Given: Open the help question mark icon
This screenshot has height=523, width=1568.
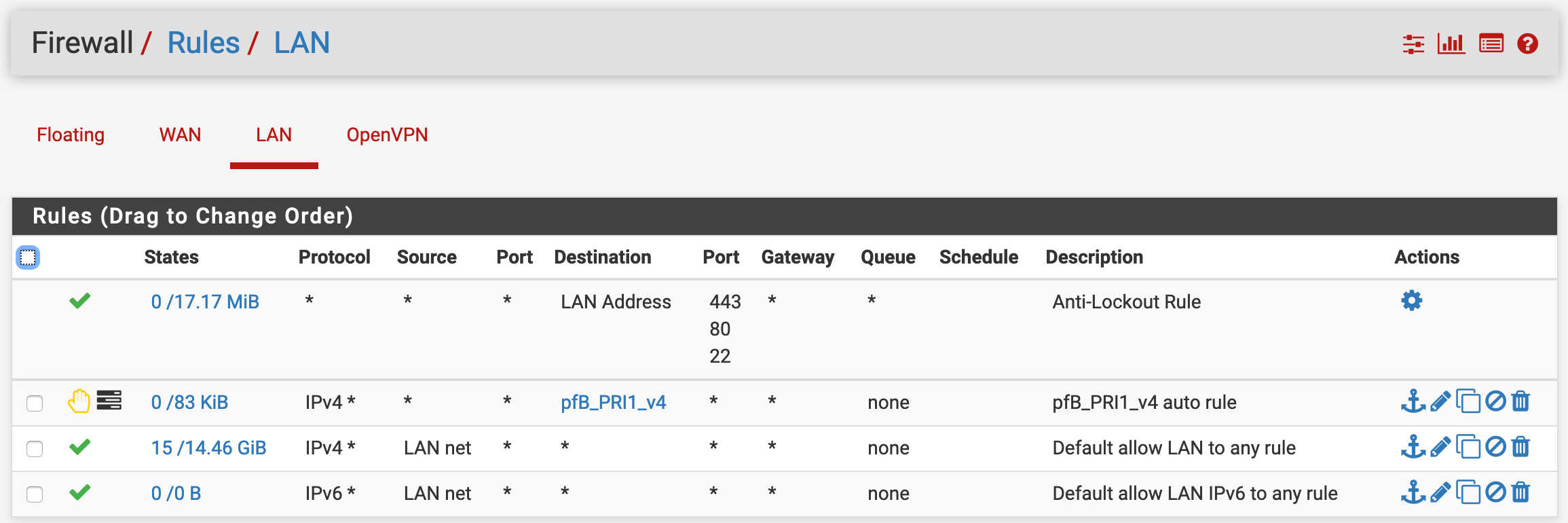Looking at the screenshot, I should pos(1527,44).
